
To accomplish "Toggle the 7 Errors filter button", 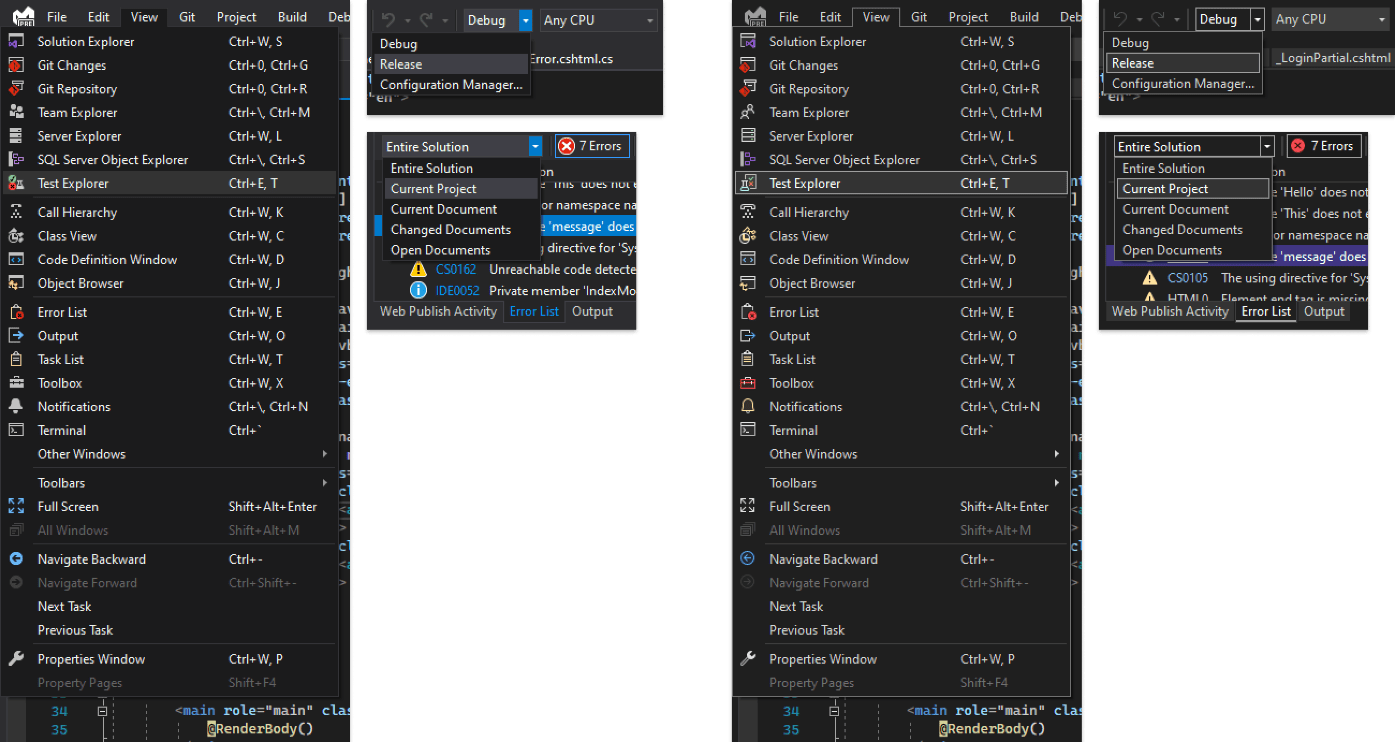I will point(592,145).
